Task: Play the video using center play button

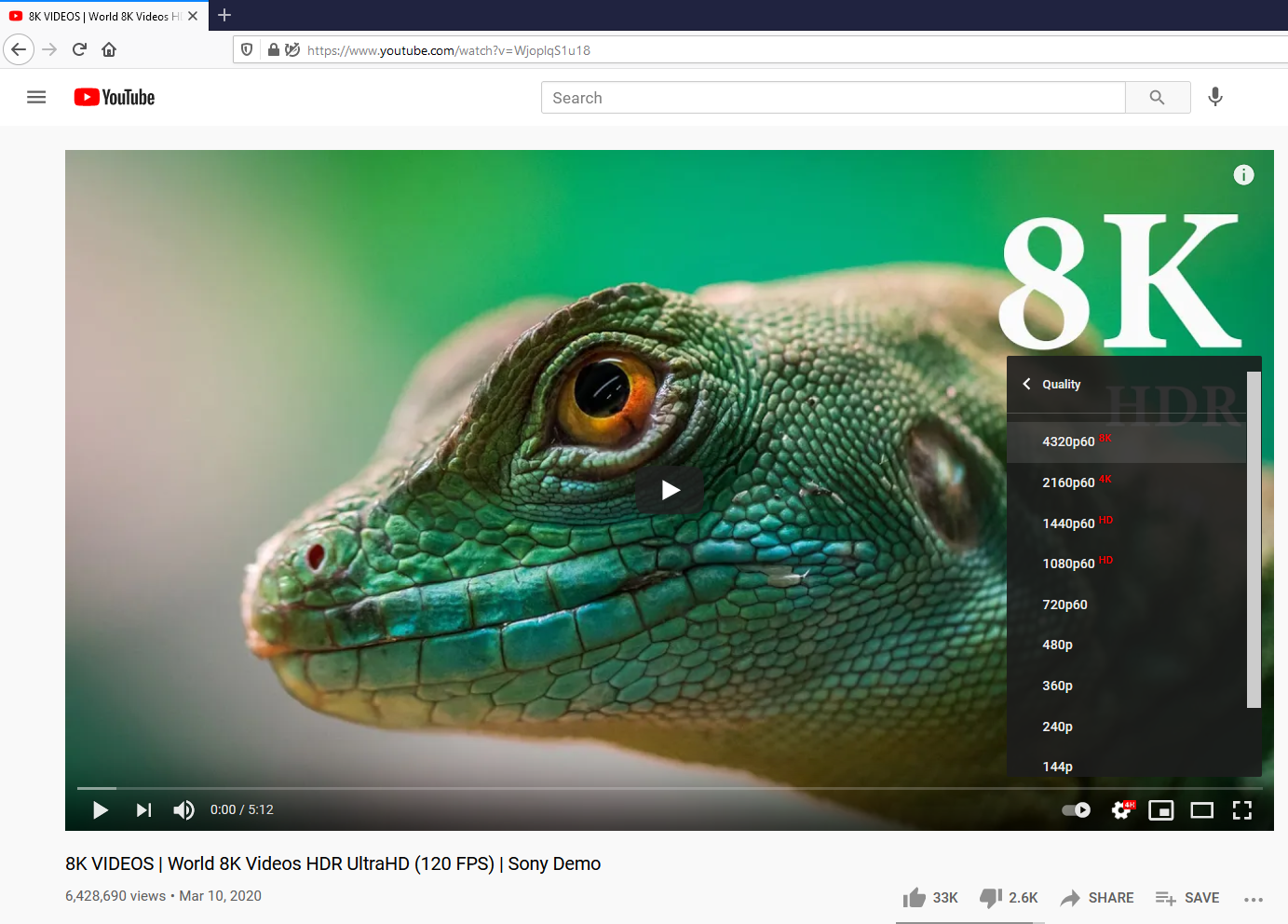Action: (x=671, y=490)
